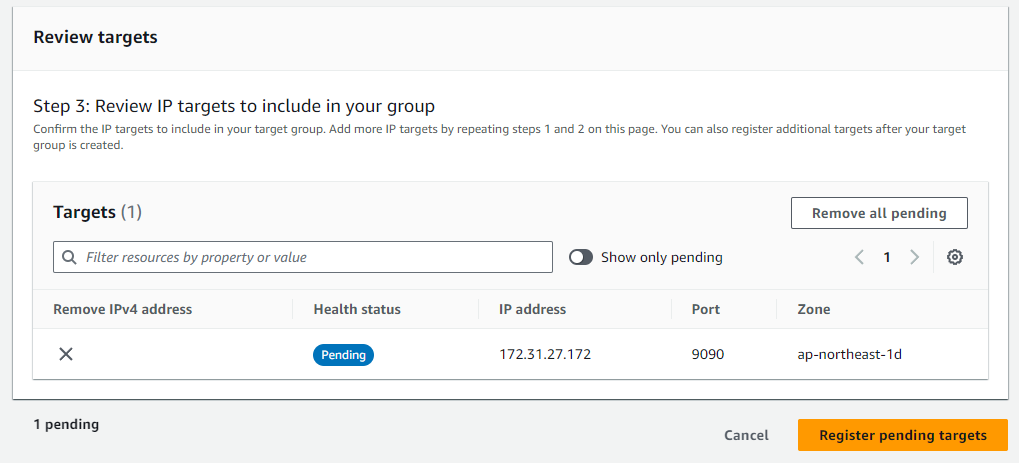Click the Remove IPv4 address column header
The height and width of the screenshot is (463, 1019).
(123, 310)
